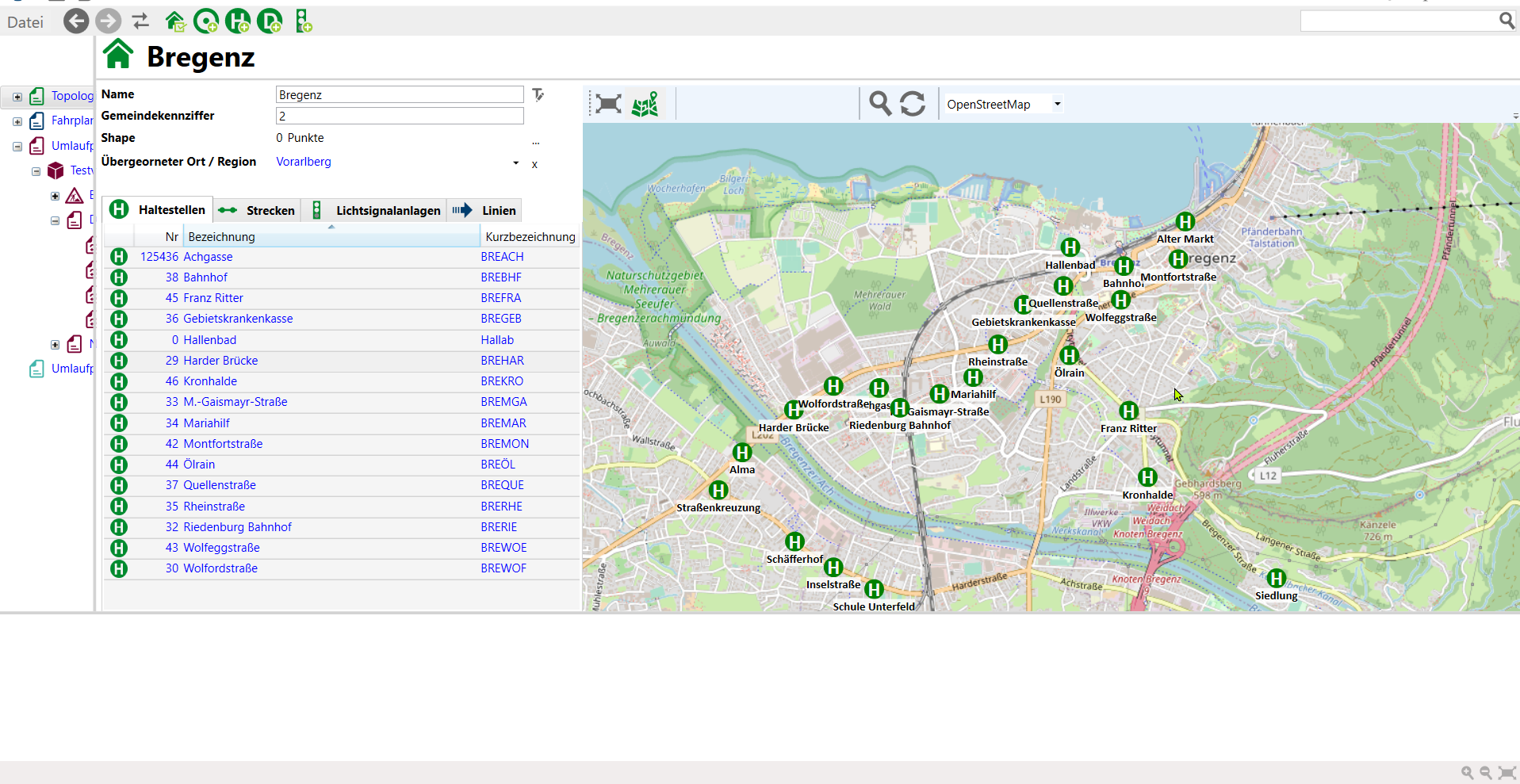Click the add stop (H plus) toolbar icon
Viewport: 1520px width, 784px height.
tap(238, 21)
